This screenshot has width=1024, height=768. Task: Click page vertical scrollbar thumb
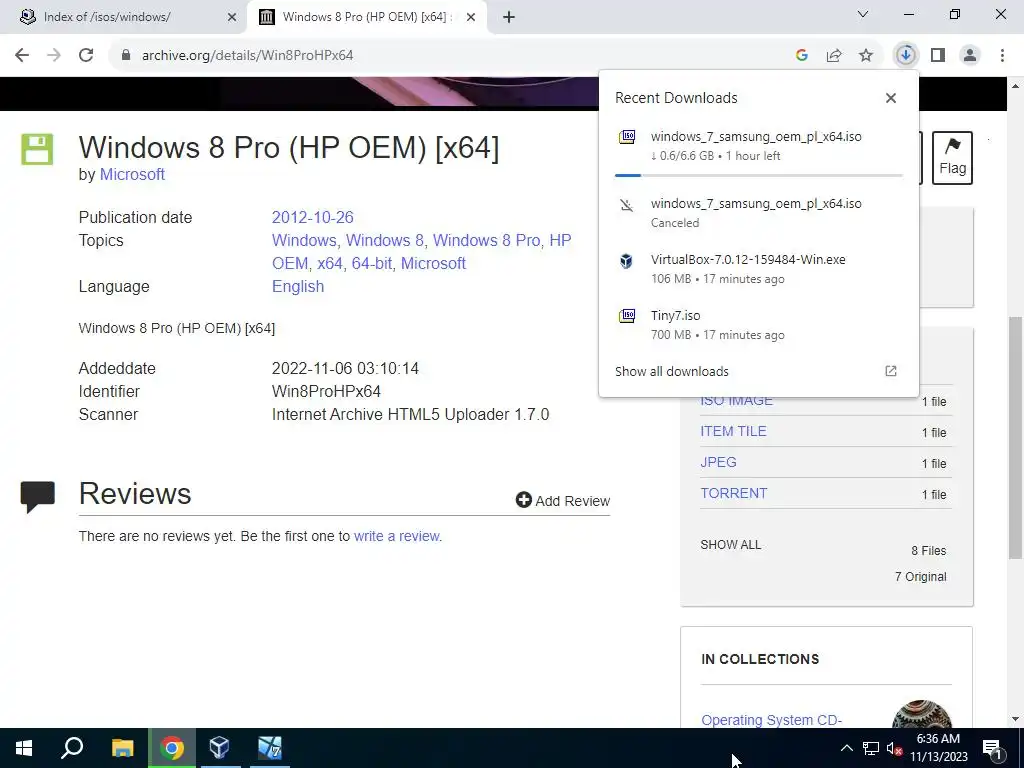click(1015, 436)
